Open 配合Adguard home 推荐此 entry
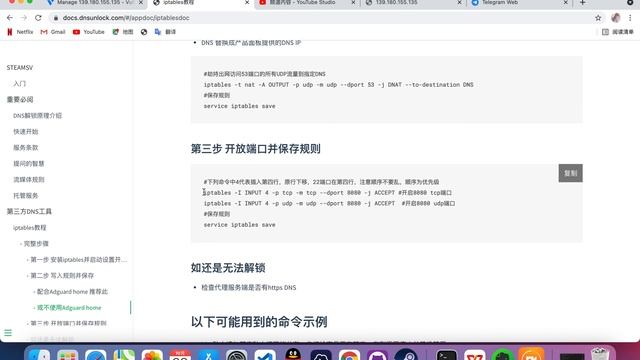Image resolution: width=640 pixels, height=360 pixels. tap(72, 291)
